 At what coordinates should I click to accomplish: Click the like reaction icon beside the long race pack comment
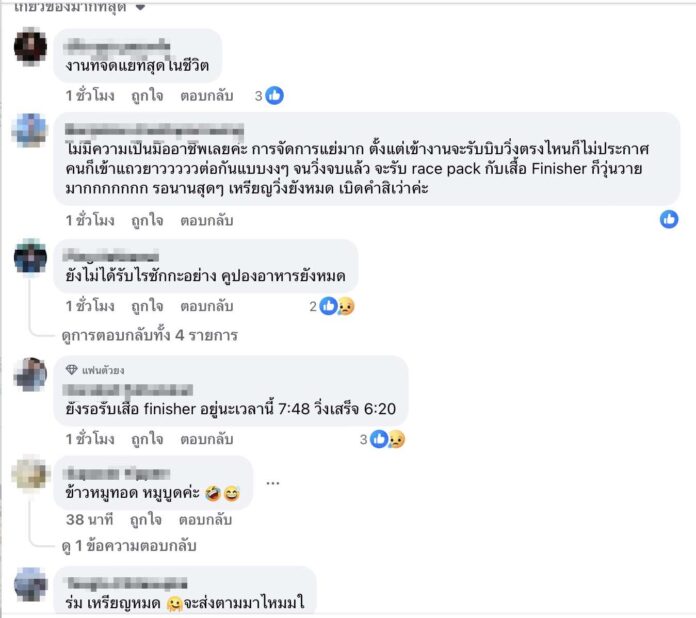[x=669, y=219]
